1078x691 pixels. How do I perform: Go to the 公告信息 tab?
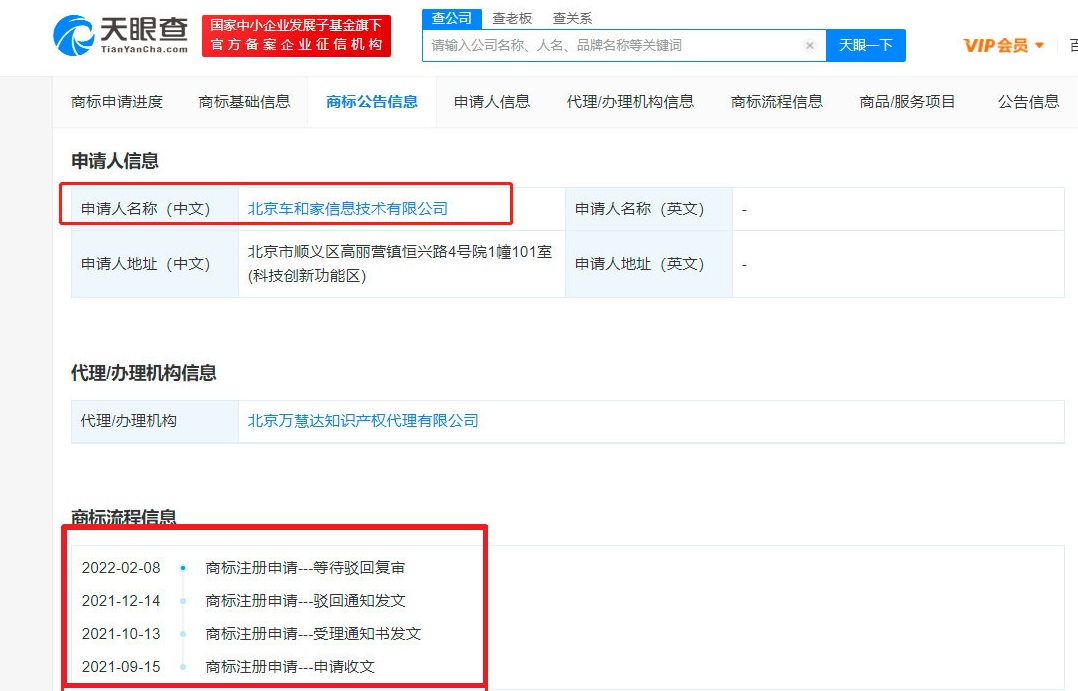(1028, 101)
